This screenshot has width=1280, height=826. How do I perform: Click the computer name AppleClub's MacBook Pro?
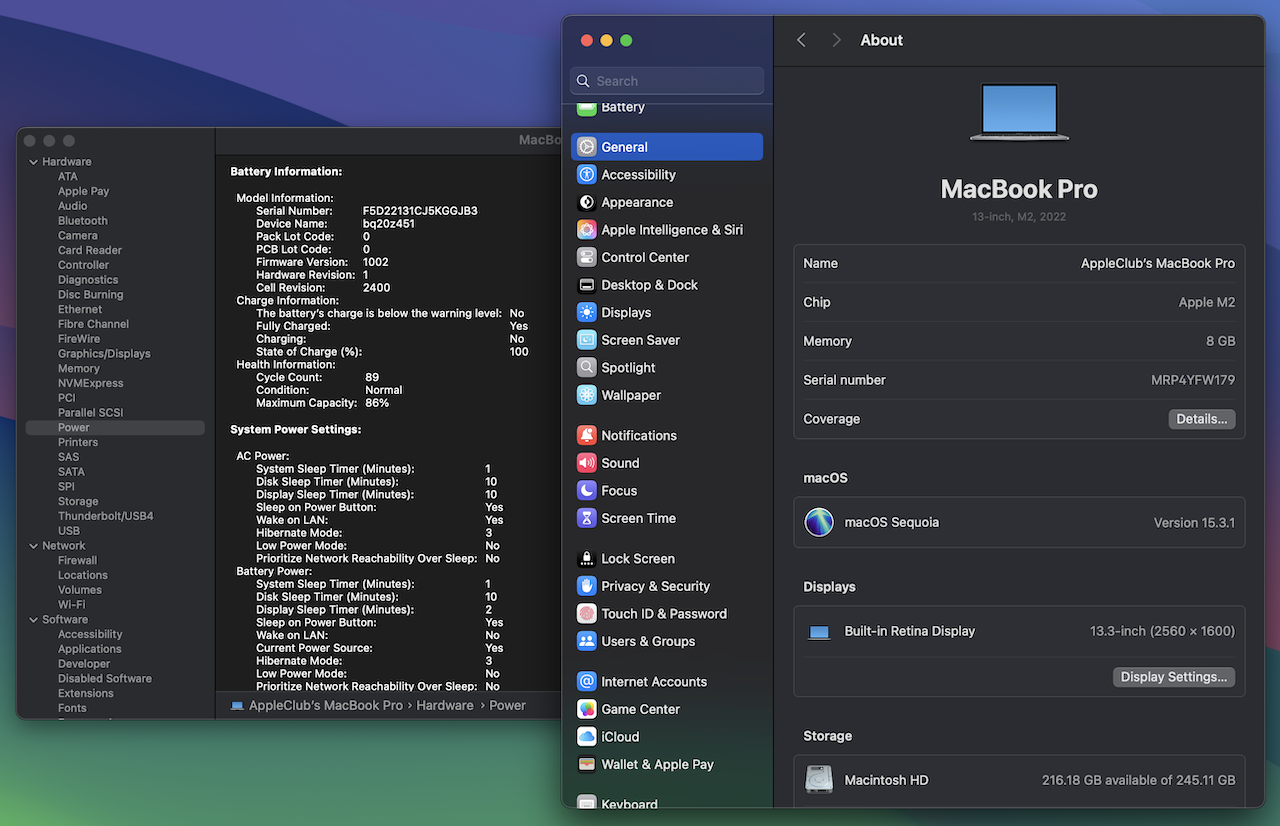coord(1158,264)
